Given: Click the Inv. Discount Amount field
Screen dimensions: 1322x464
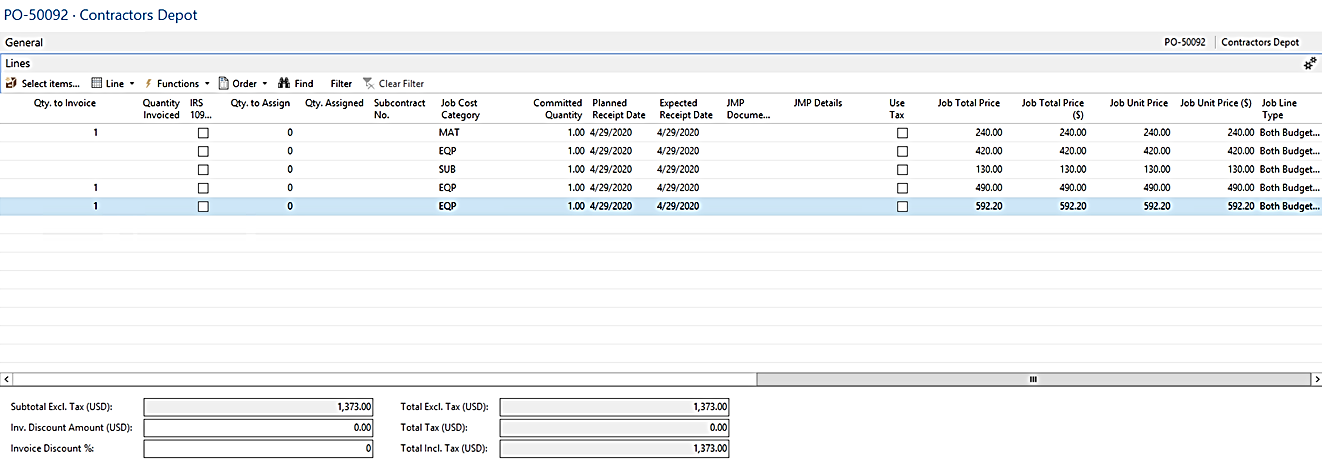Looking at the screenshot, I should pyautogui.click(x=258, y=428).
